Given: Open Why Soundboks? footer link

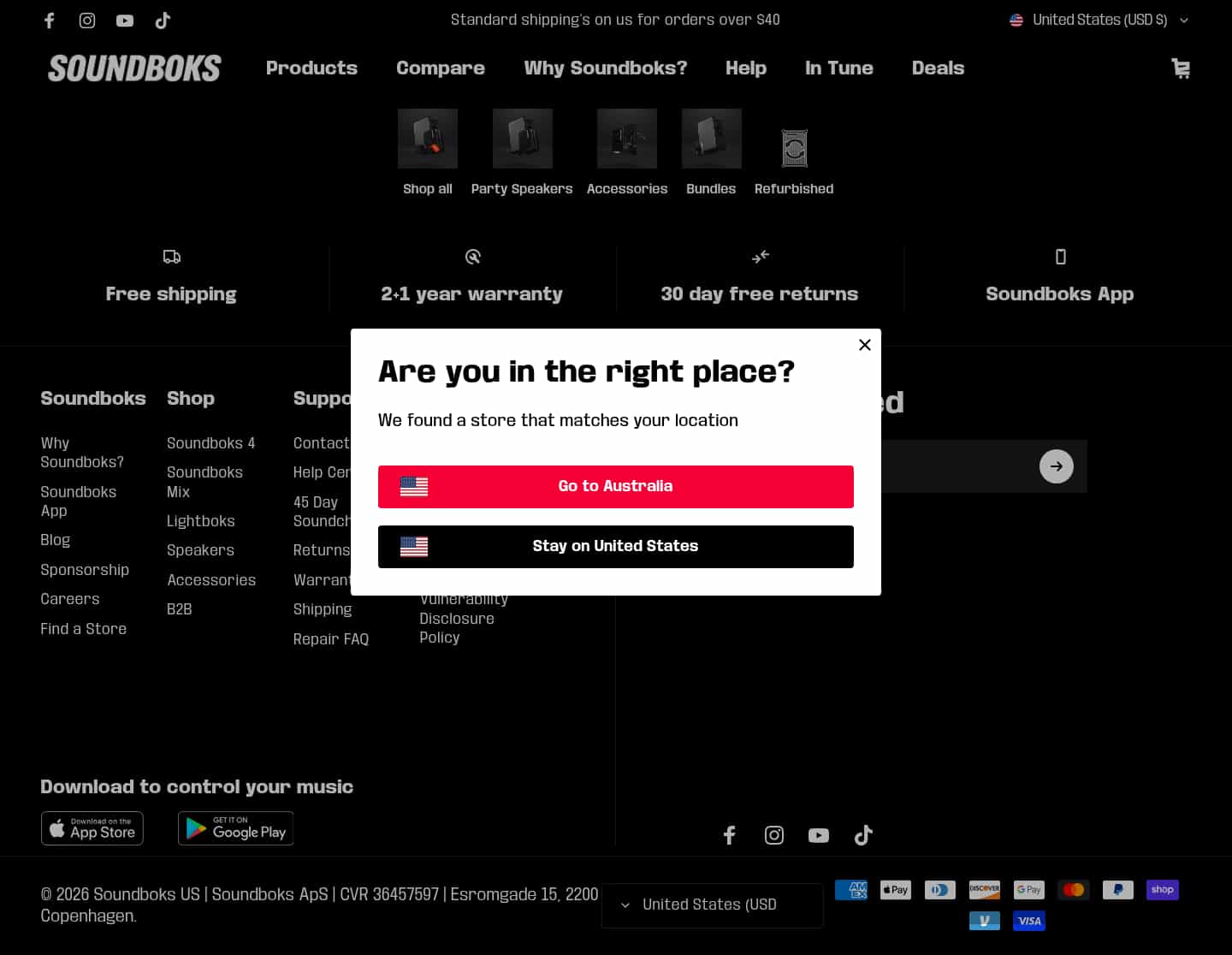Looking at the screenshot, I should 82,453.
